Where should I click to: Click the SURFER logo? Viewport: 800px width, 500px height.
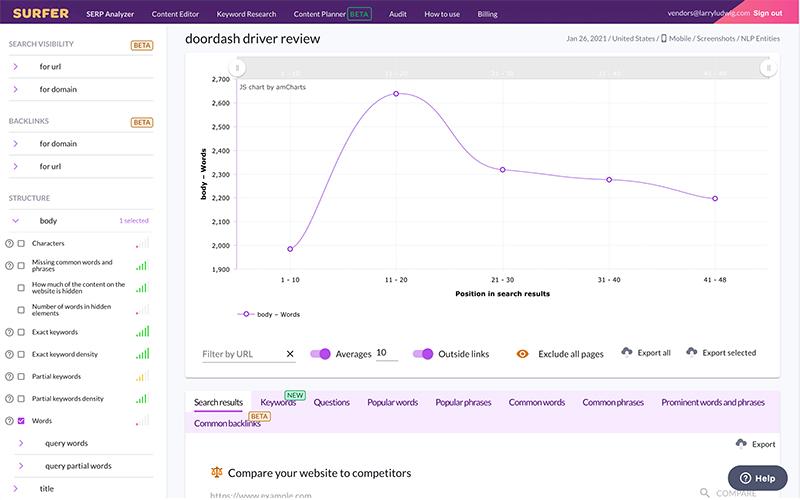click(x=41, y=13)
